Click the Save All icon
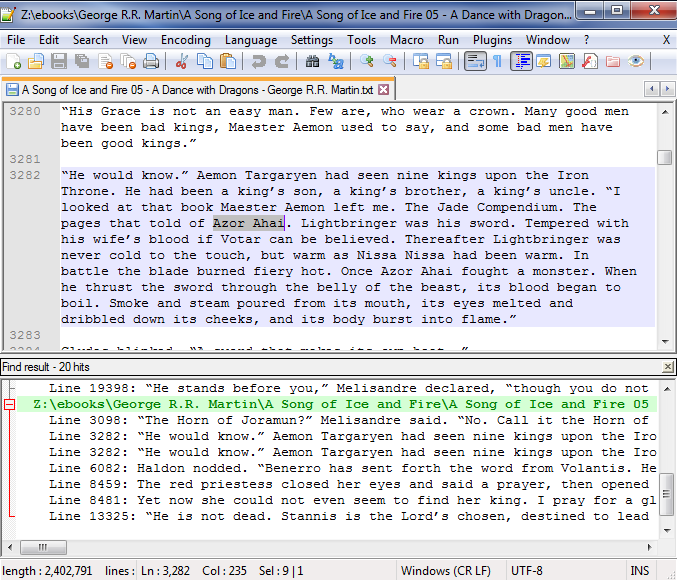Viewport: 677px width, 581px height. (x=82, y=61)
